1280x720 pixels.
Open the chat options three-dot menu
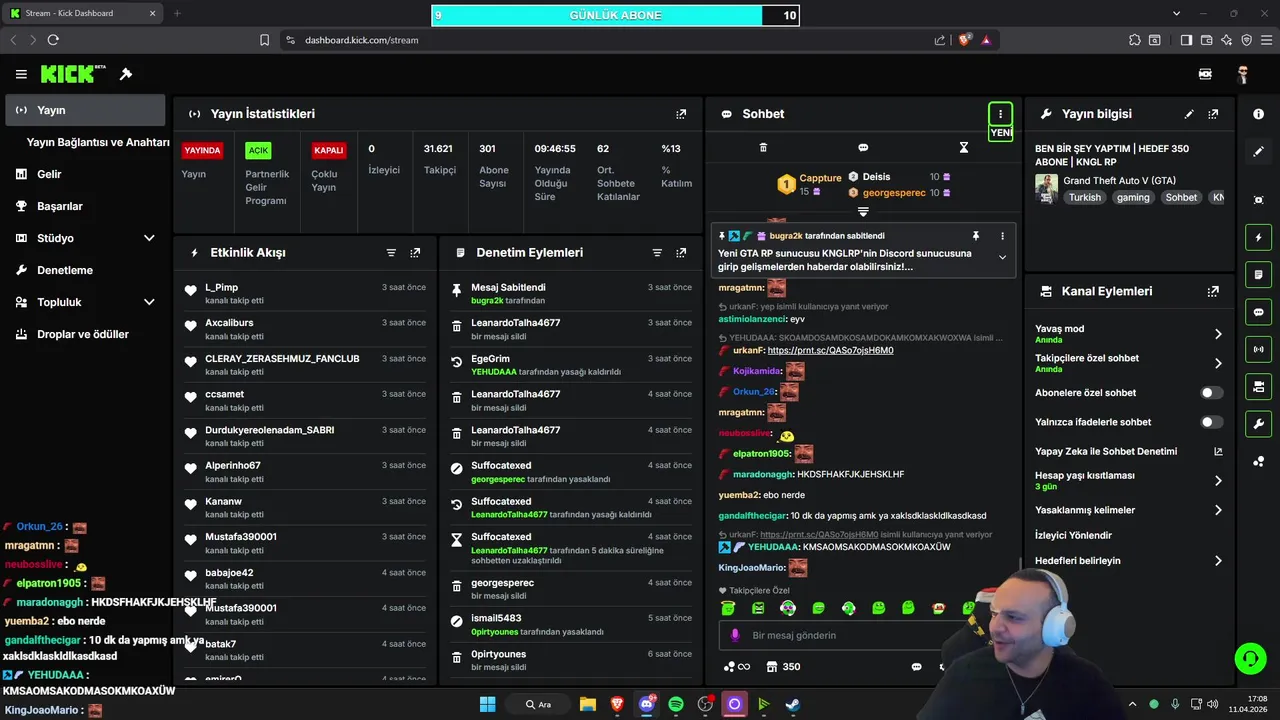(1000, 114)
